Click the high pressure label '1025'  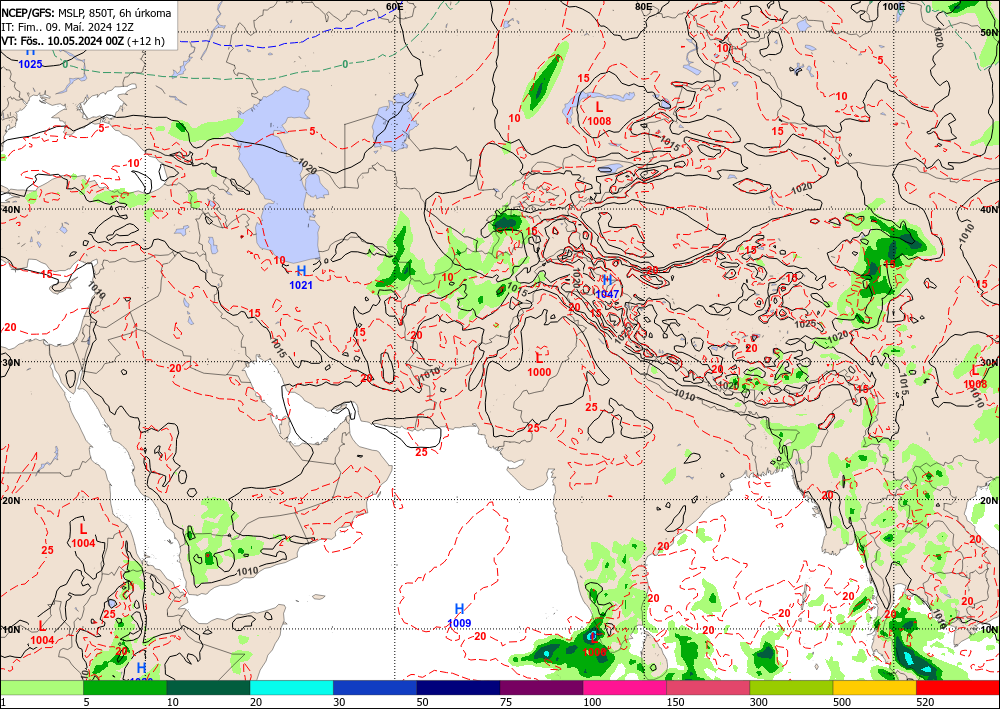(30, 64)
